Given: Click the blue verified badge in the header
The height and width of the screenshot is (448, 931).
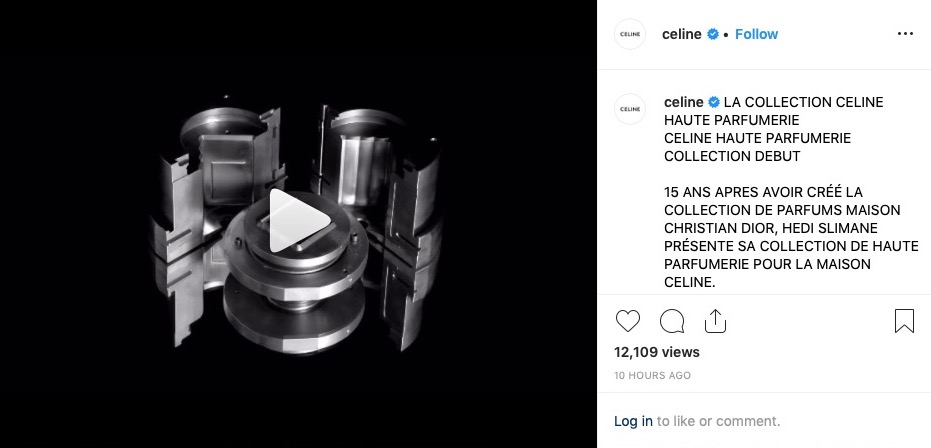Looking at the screenshot, I should click(712, 34).
